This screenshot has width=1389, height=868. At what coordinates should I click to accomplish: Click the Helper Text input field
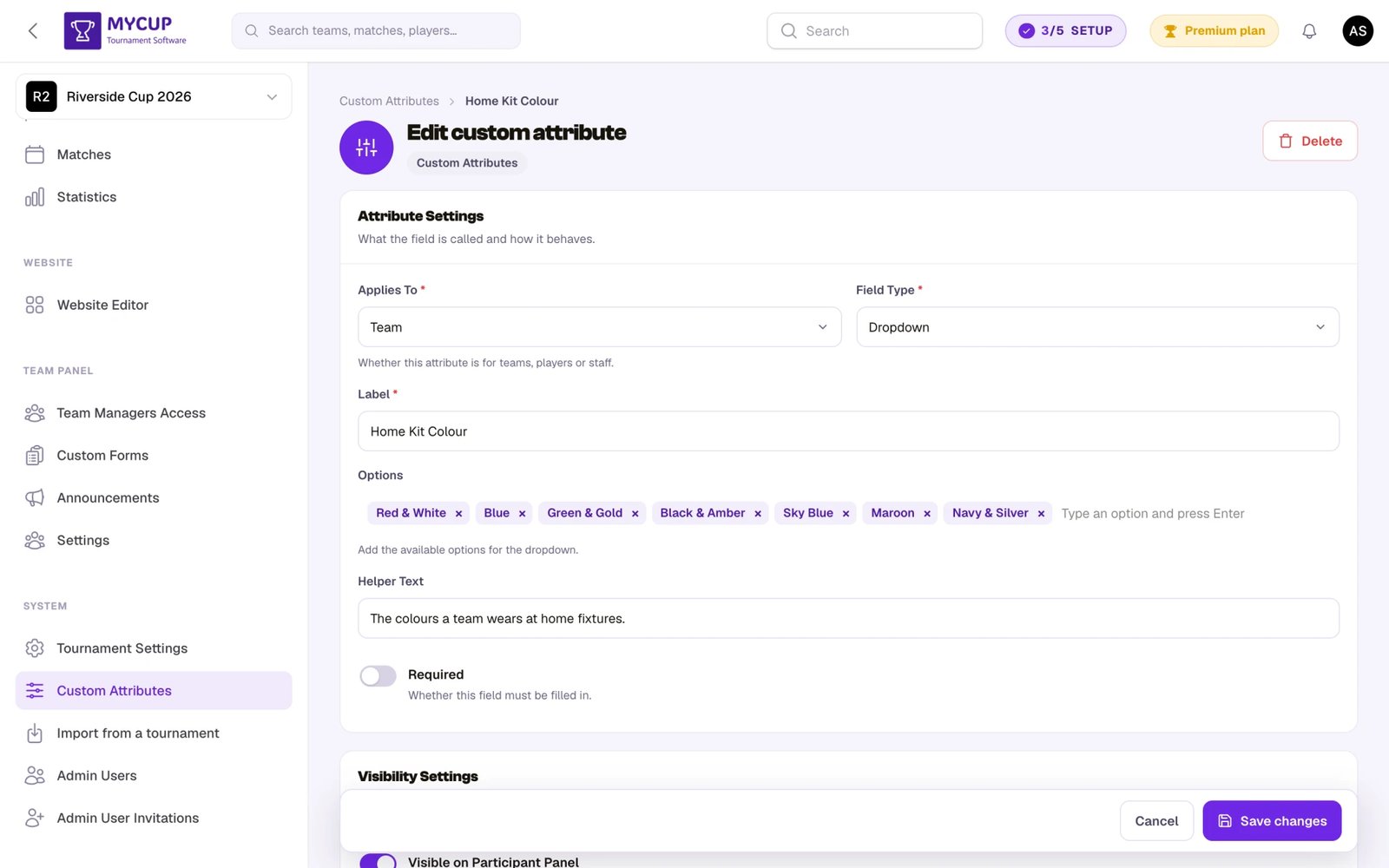(x=848, y=619)
